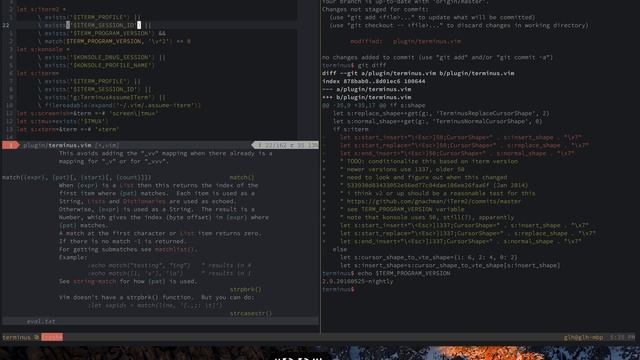The width and height of the screenshot is (640, 360).
Task: Click 'TerminusReplaceCursorShape' diff line
Action: (x=441, y=113)
